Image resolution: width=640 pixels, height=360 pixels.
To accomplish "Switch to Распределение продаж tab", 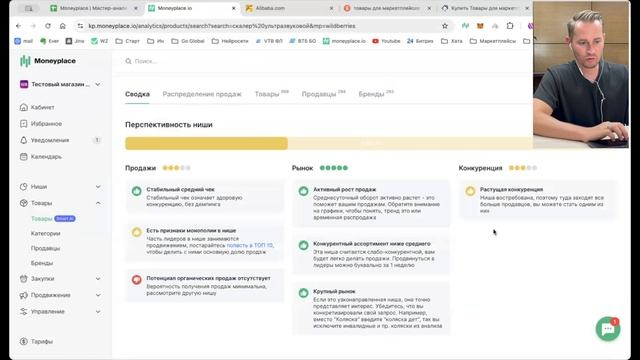I will point(202,94).
